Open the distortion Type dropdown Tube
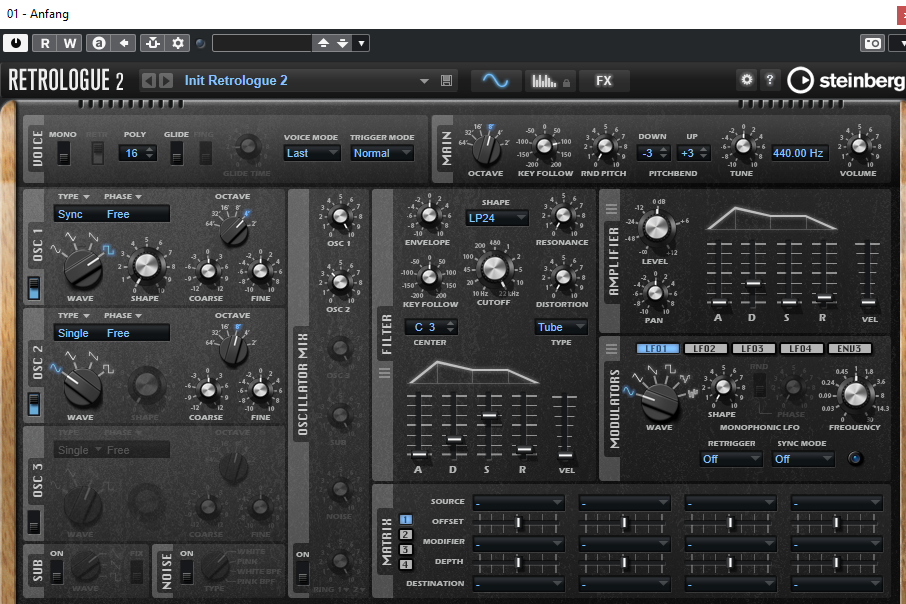This screenshot has width=906, height=604. coord(561,327)
